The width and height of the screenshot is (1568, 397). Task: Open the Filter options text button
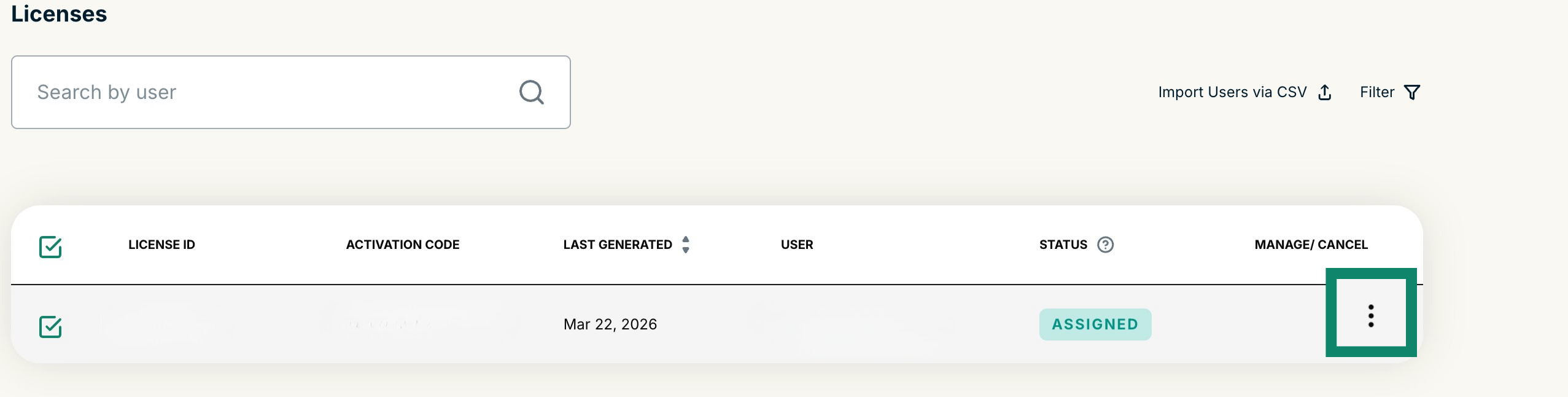[x=1376, y=92]
